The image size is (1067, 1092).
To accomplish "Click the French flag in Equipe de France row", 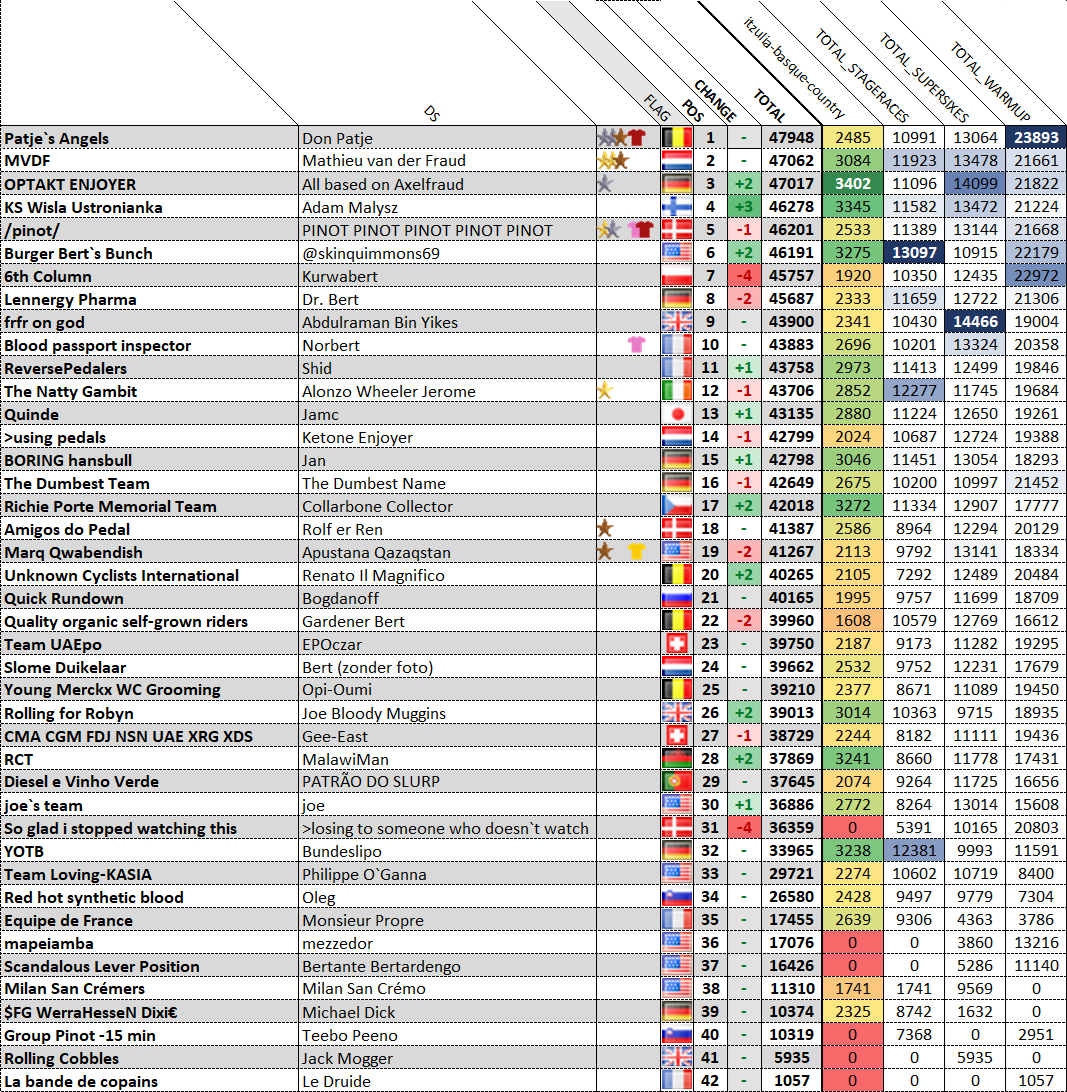I will [x=677, y=920].
